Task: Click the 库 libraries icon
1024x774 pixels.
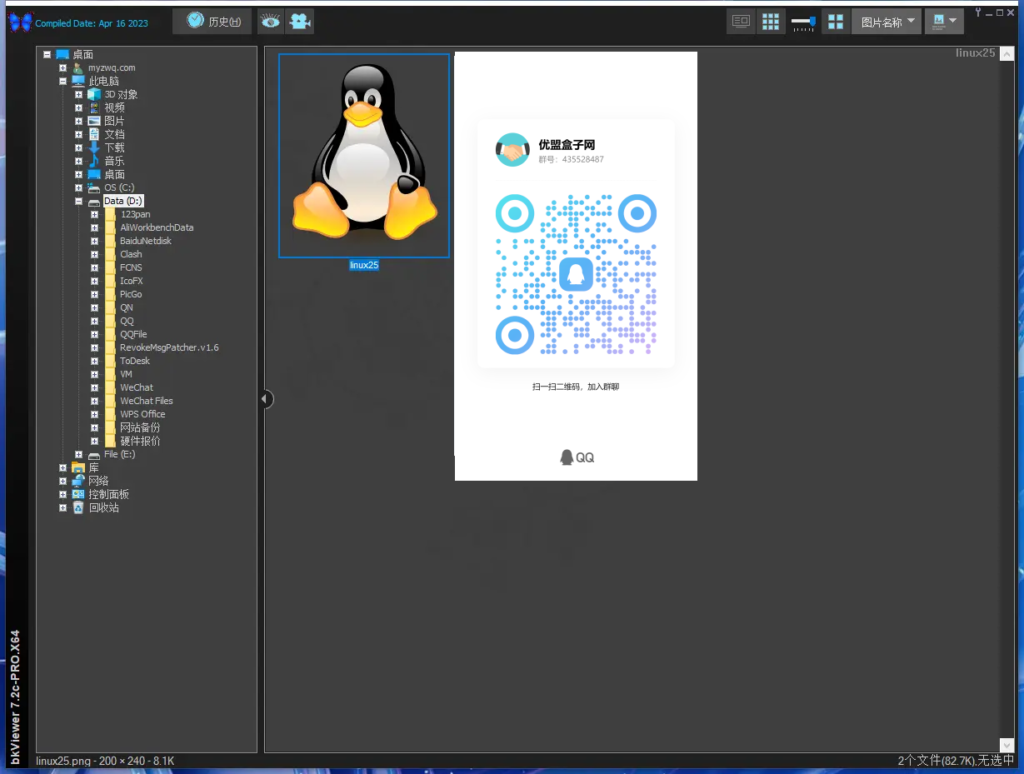Action: click(78, 468)
